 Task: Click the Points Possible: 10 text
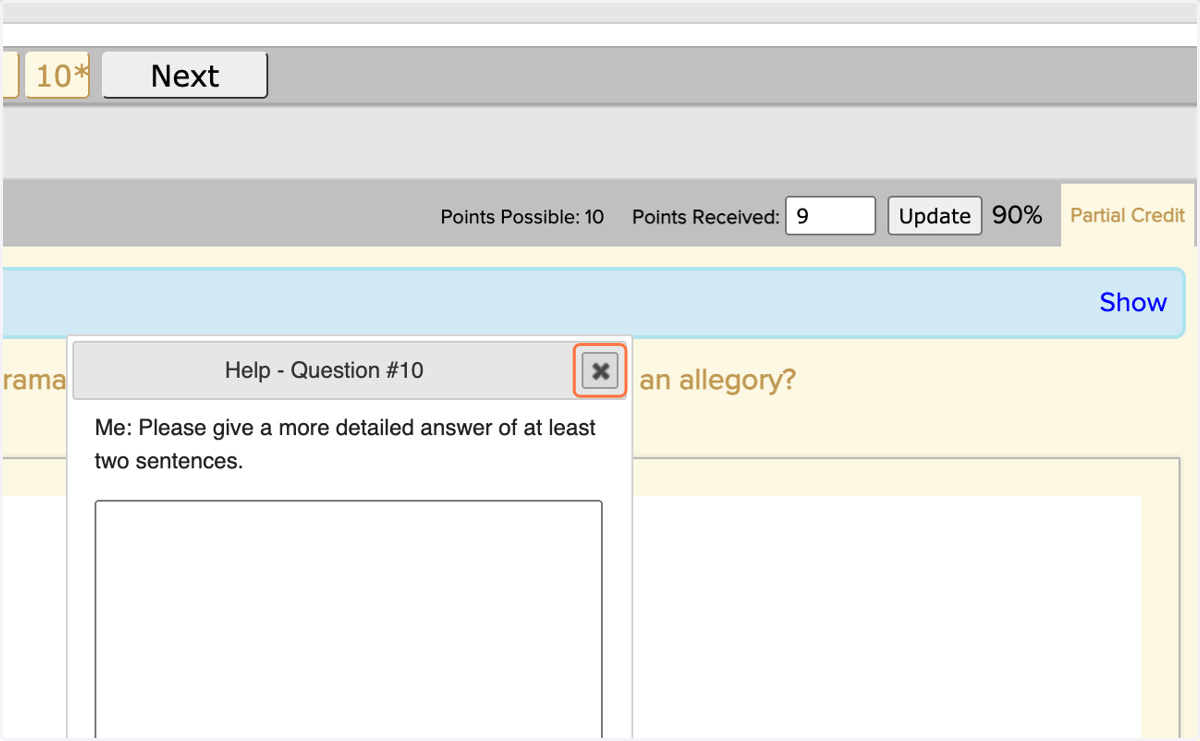[x=522, y=217]
